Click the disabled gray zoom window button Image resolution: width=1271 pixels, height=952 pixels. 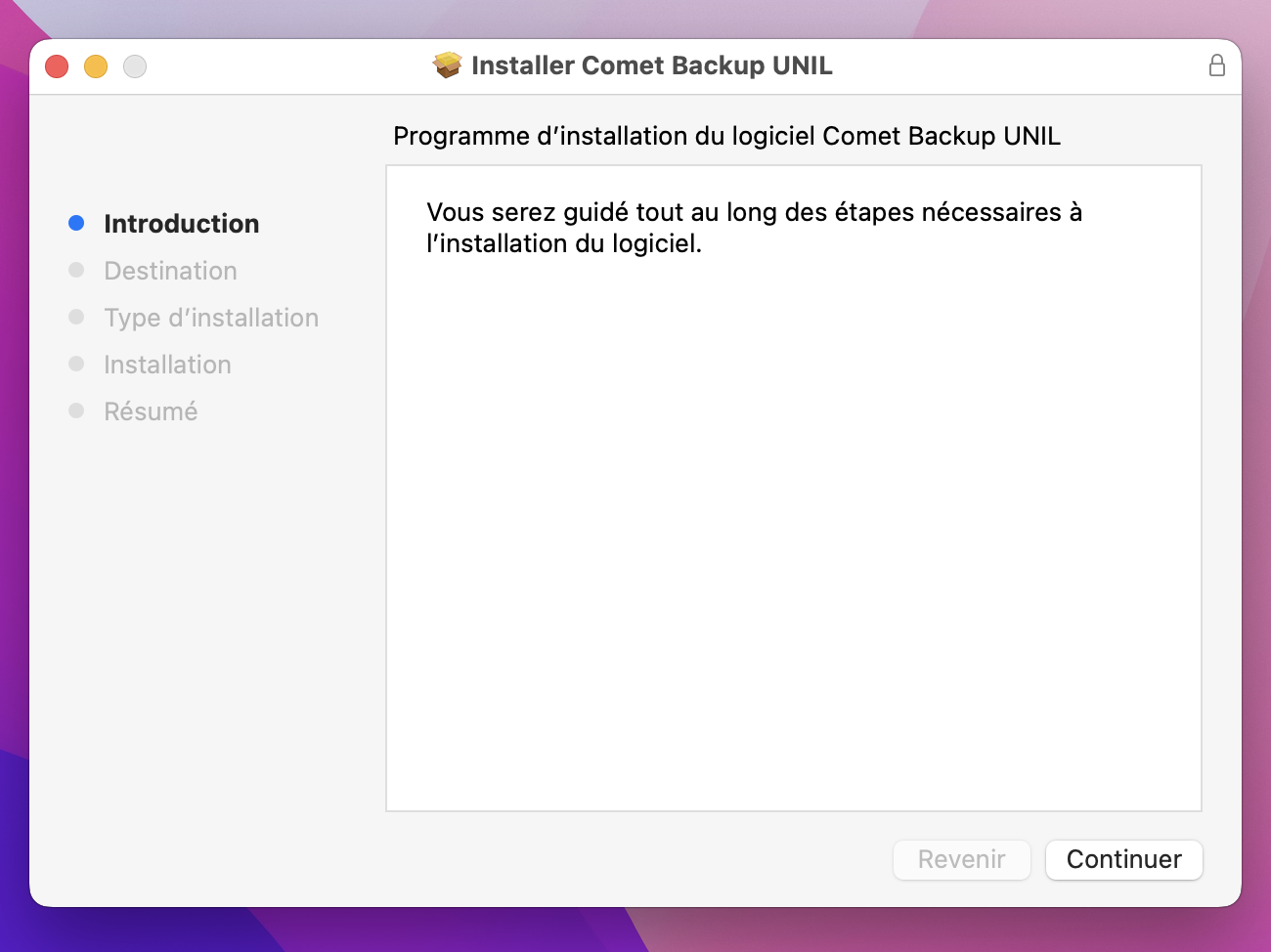[135, 66]
